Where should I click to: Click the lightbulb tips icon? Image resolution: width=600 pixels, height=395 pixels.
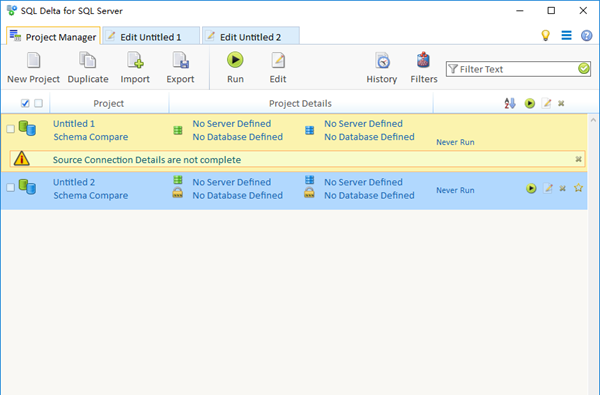545,36
